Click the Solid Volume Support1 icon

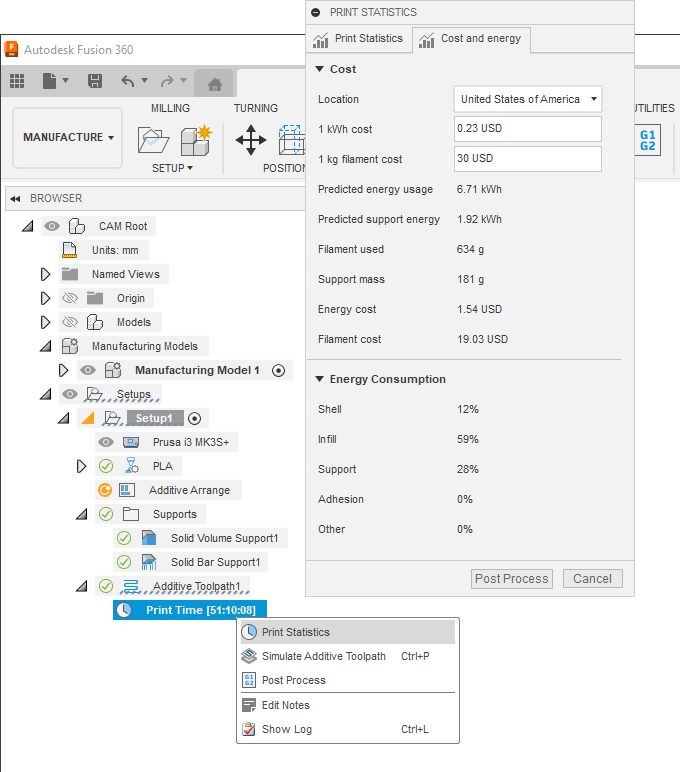click(149, 538)
